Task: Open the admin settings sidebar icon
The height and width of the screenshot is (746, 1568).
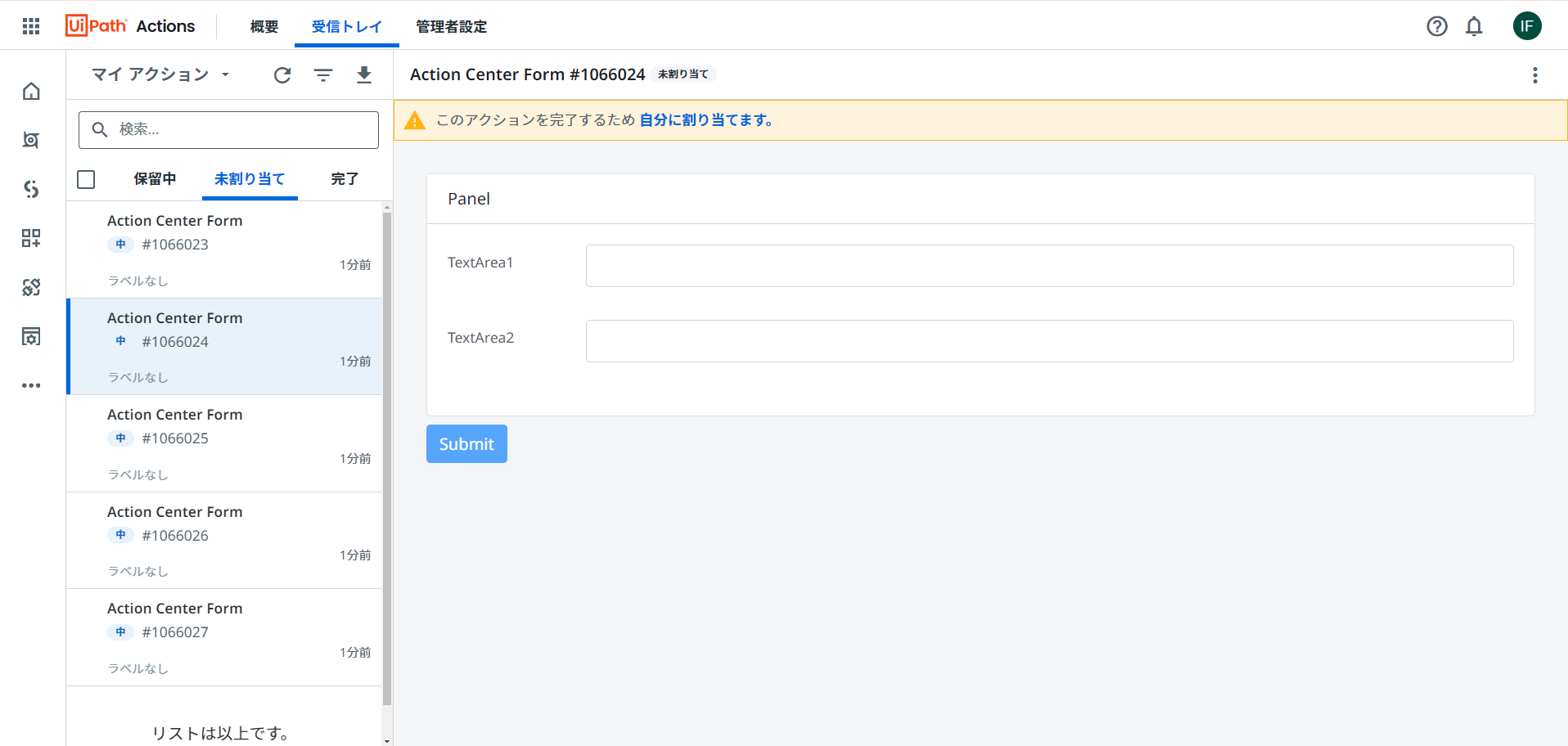Action: 30,336
